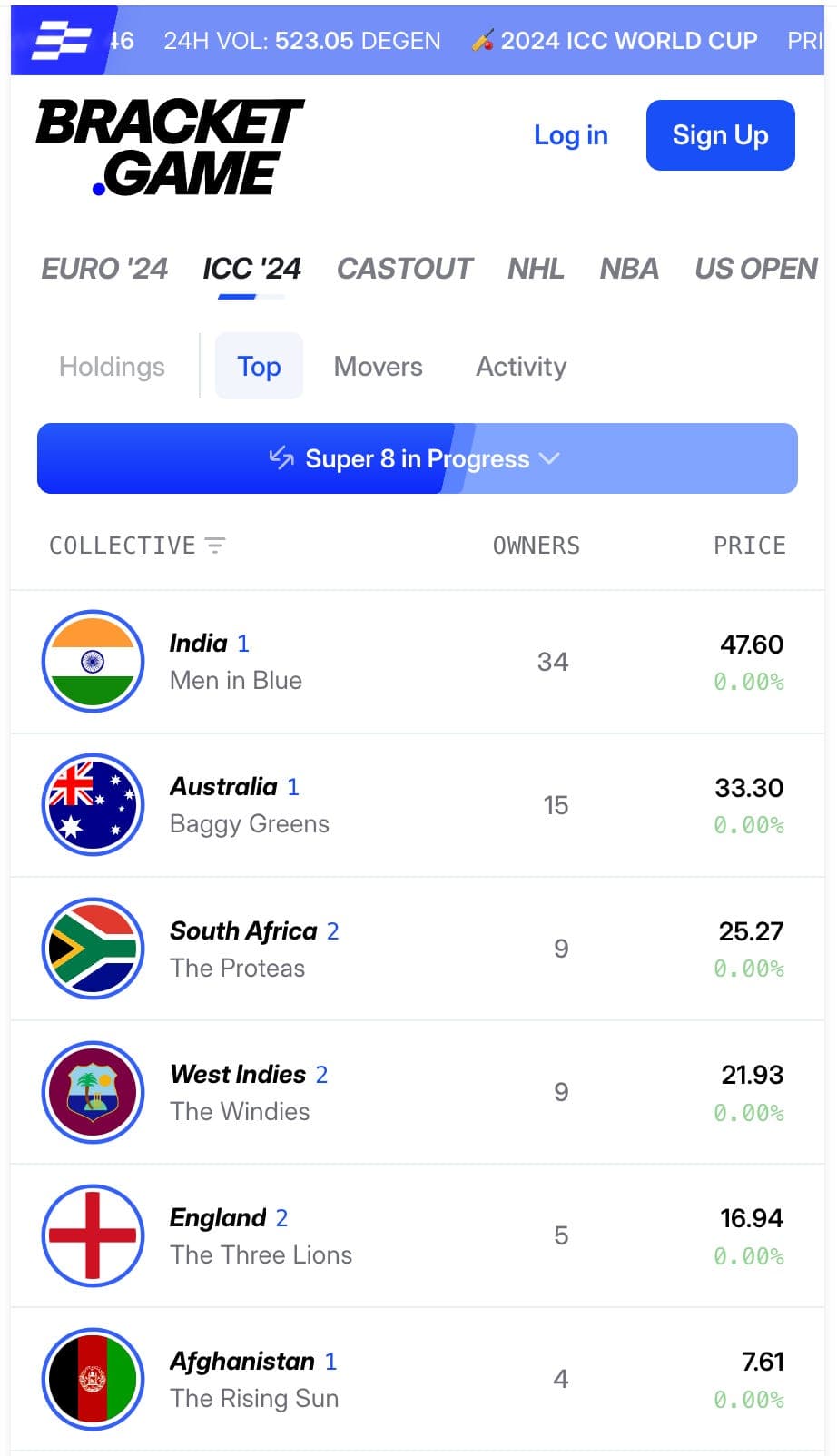Screen dimensions: 837x1456
Task: Select the India flag icon
Action: (94, 662)
